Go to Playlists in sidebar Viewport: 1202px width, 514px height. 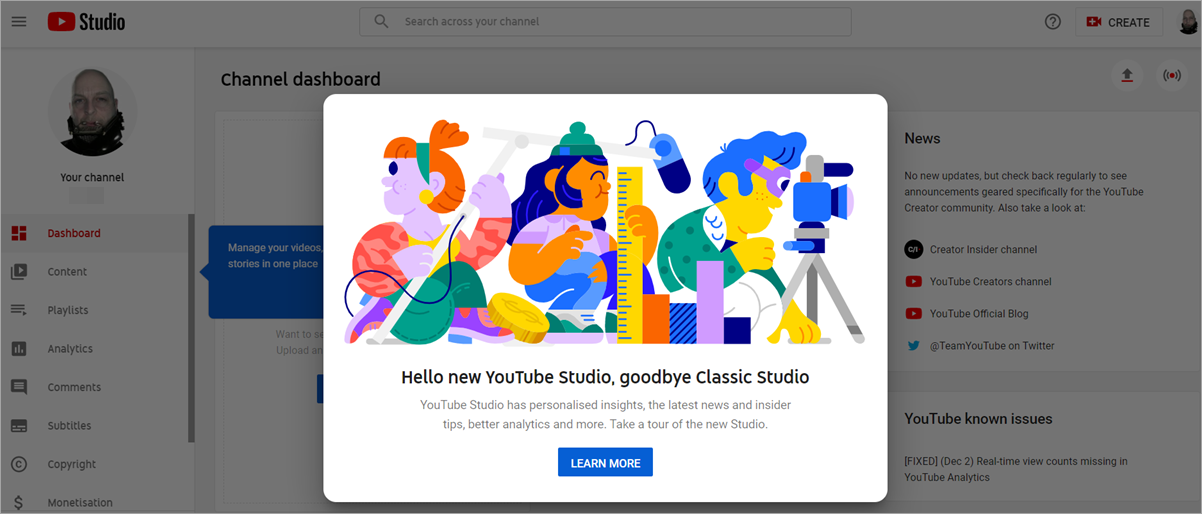tap(68, 310)
